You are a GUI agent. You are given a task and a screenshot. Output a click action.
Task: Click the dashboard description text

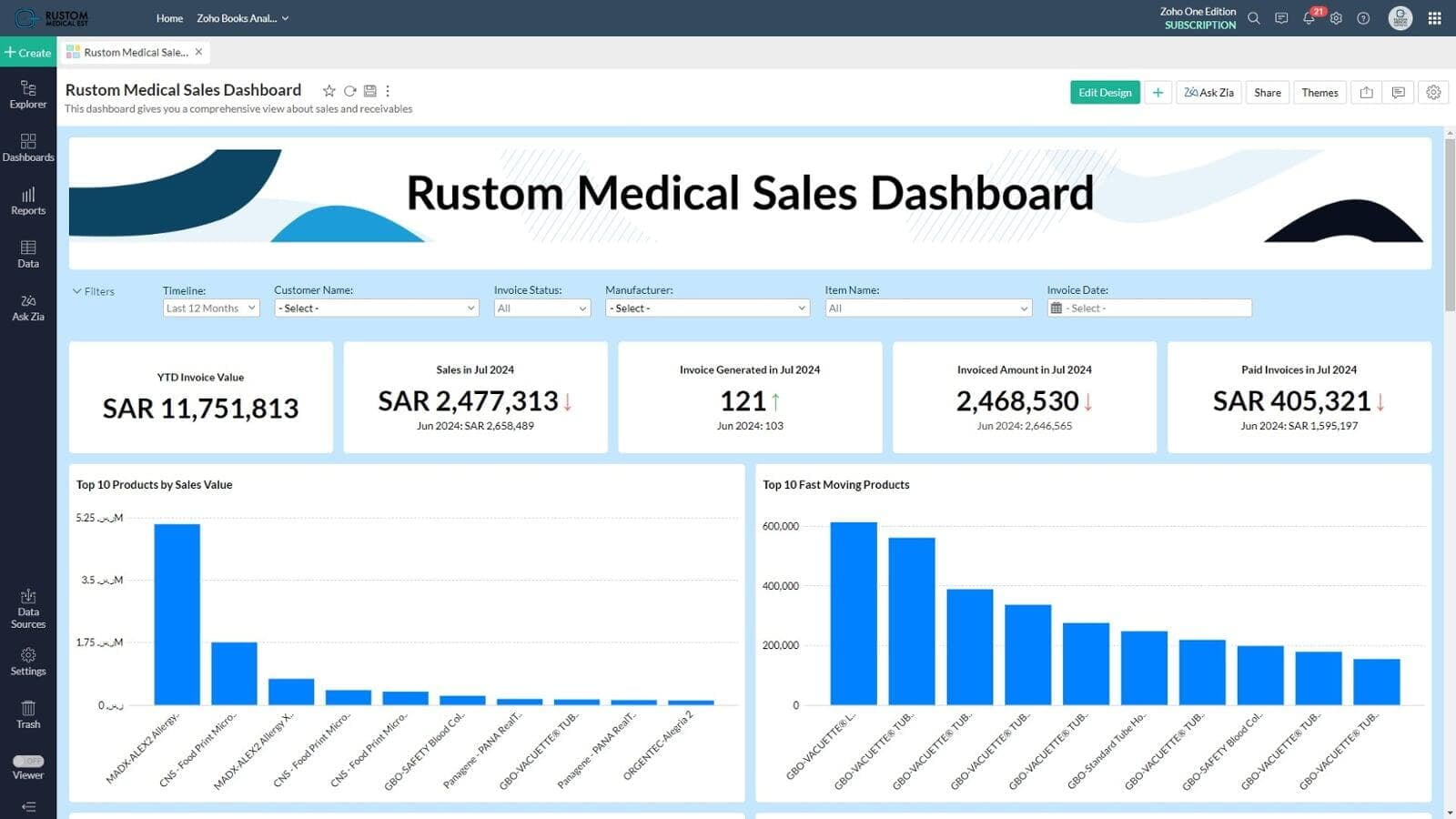(238, 109)
